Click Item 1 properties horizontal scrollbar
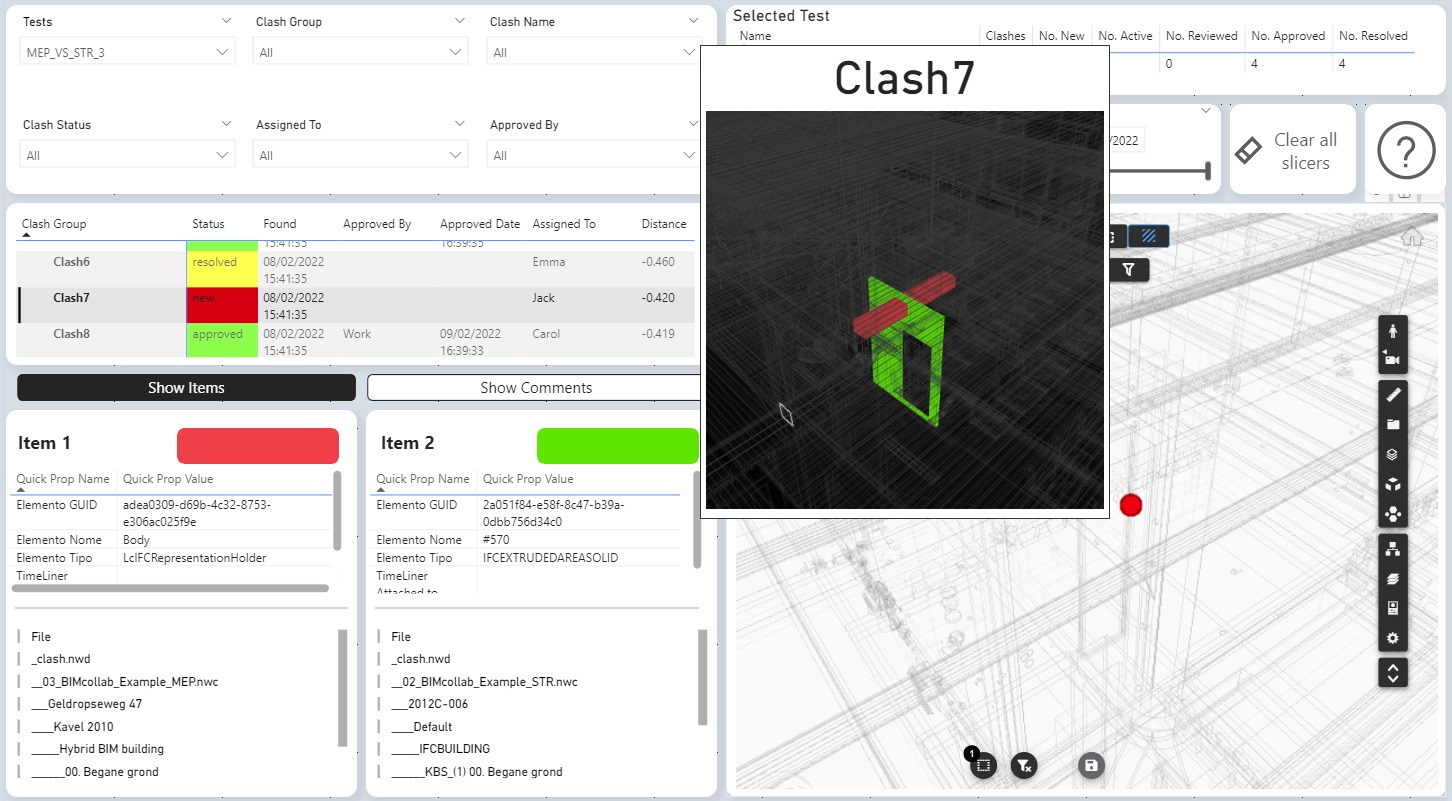Image resolution: width=1452 pixels, height=801 pixels. point(171,588)
